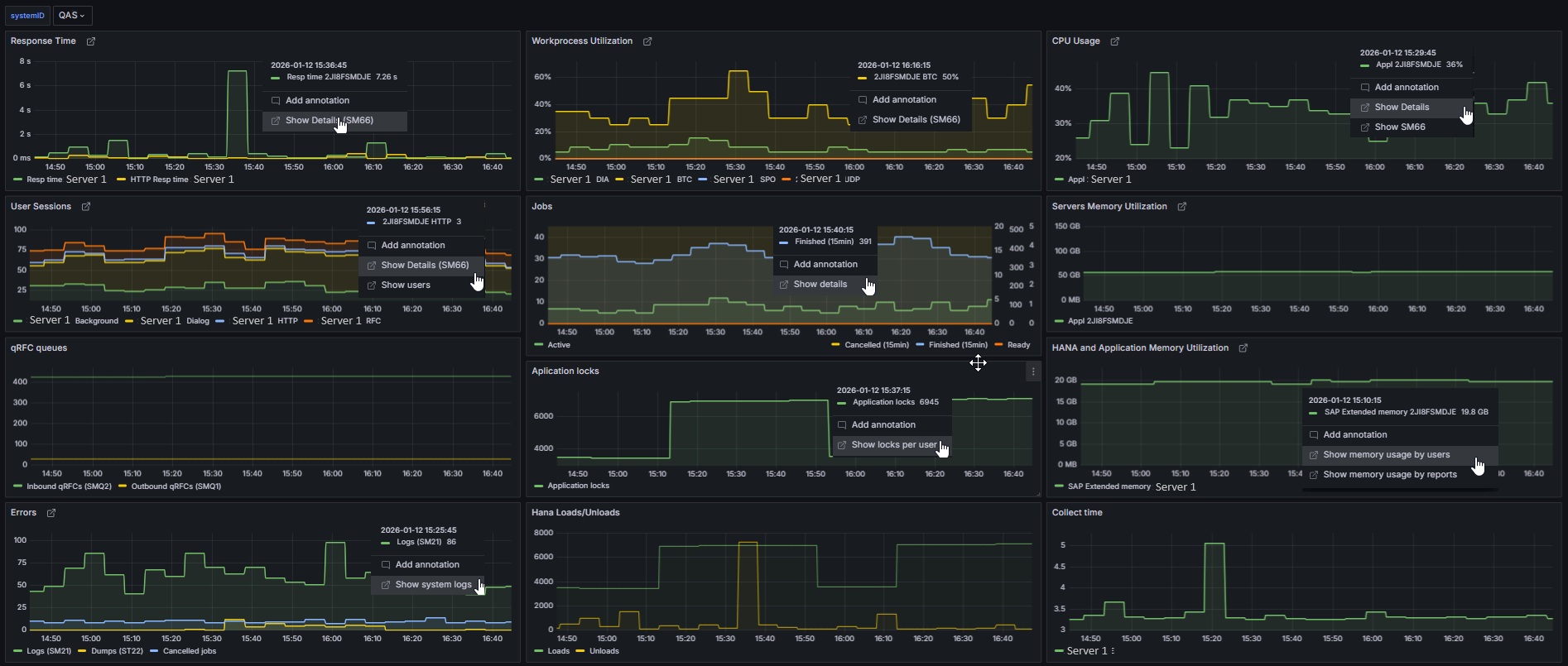Open Application locks panel three-dot menu
Image resolution: width=1568 pixels, height=666 pixels.
[x=1032, y=372]
